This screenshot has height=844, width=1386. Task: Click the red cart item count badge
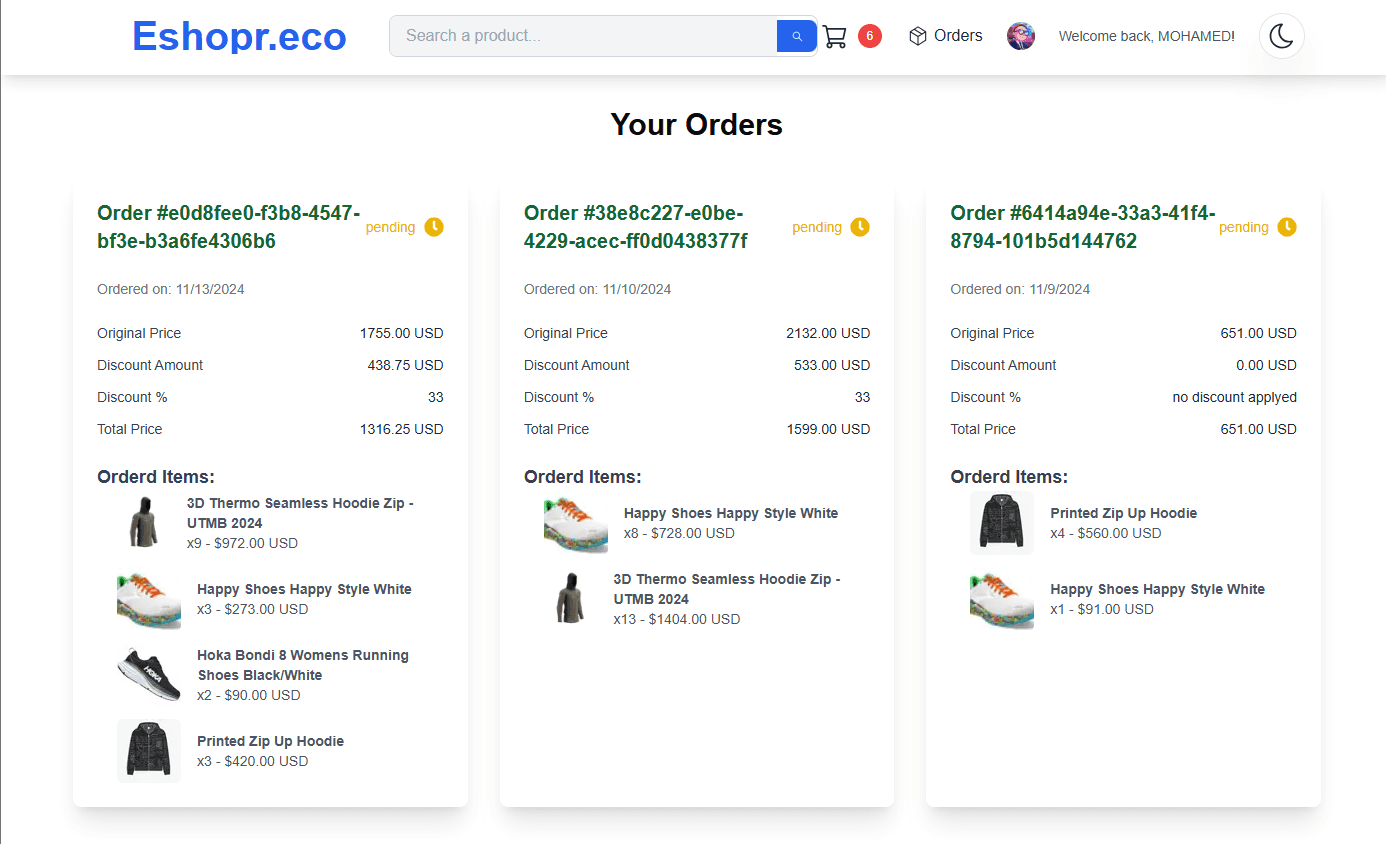tap(869, 35)
